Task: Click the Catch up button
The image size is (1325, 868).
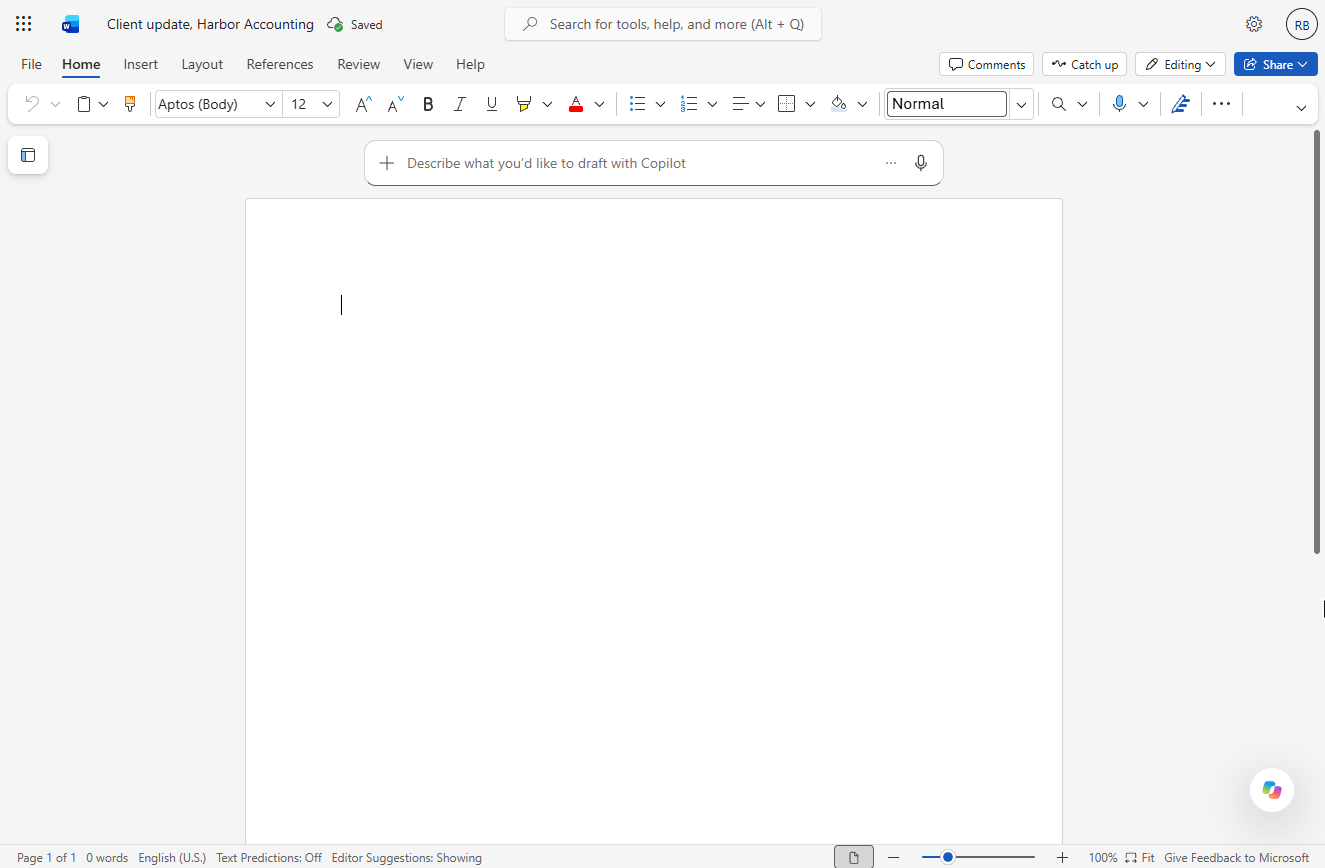Action: [1084, 64]
